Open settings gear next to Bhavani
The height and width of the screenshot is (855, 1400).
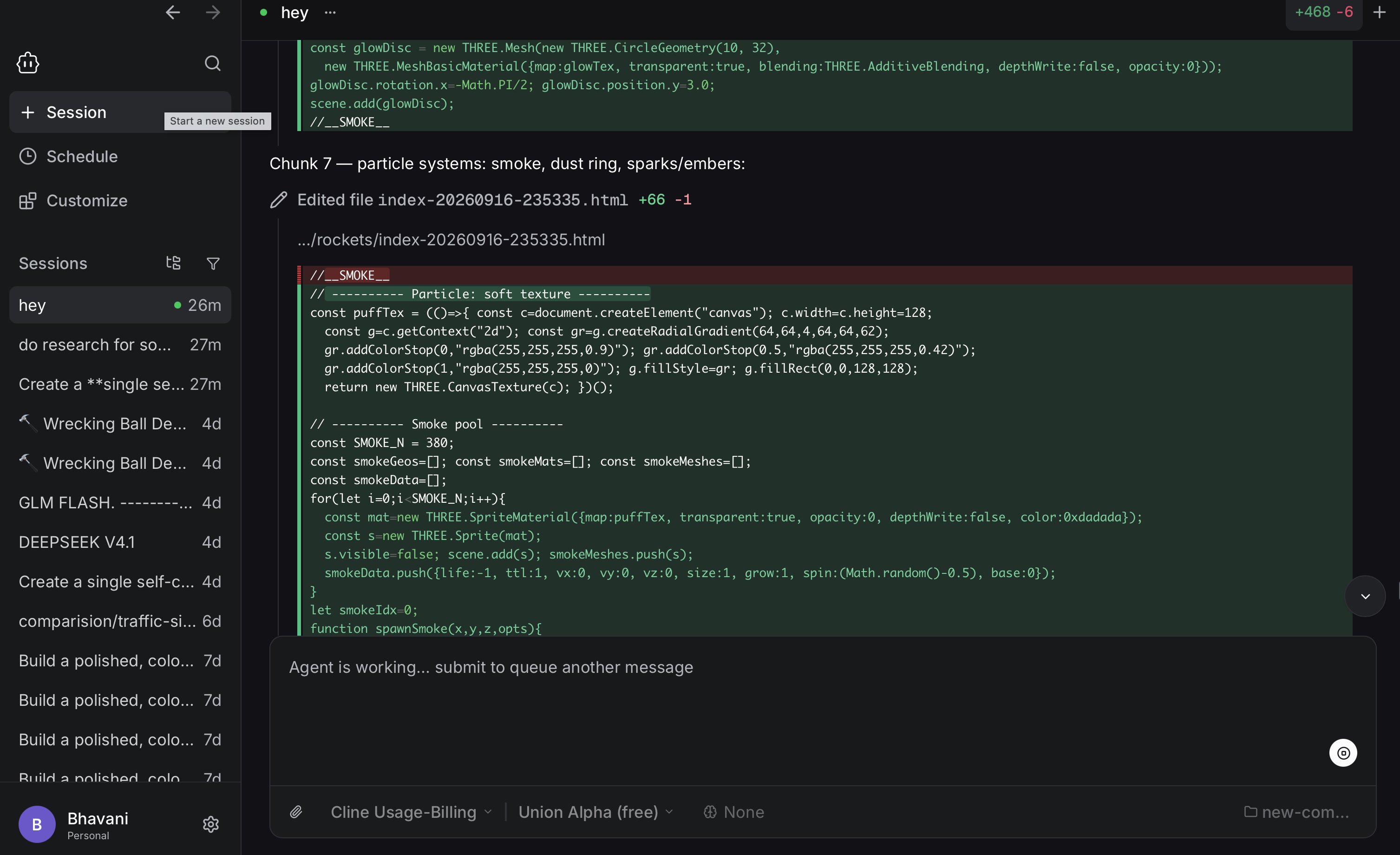211,824
